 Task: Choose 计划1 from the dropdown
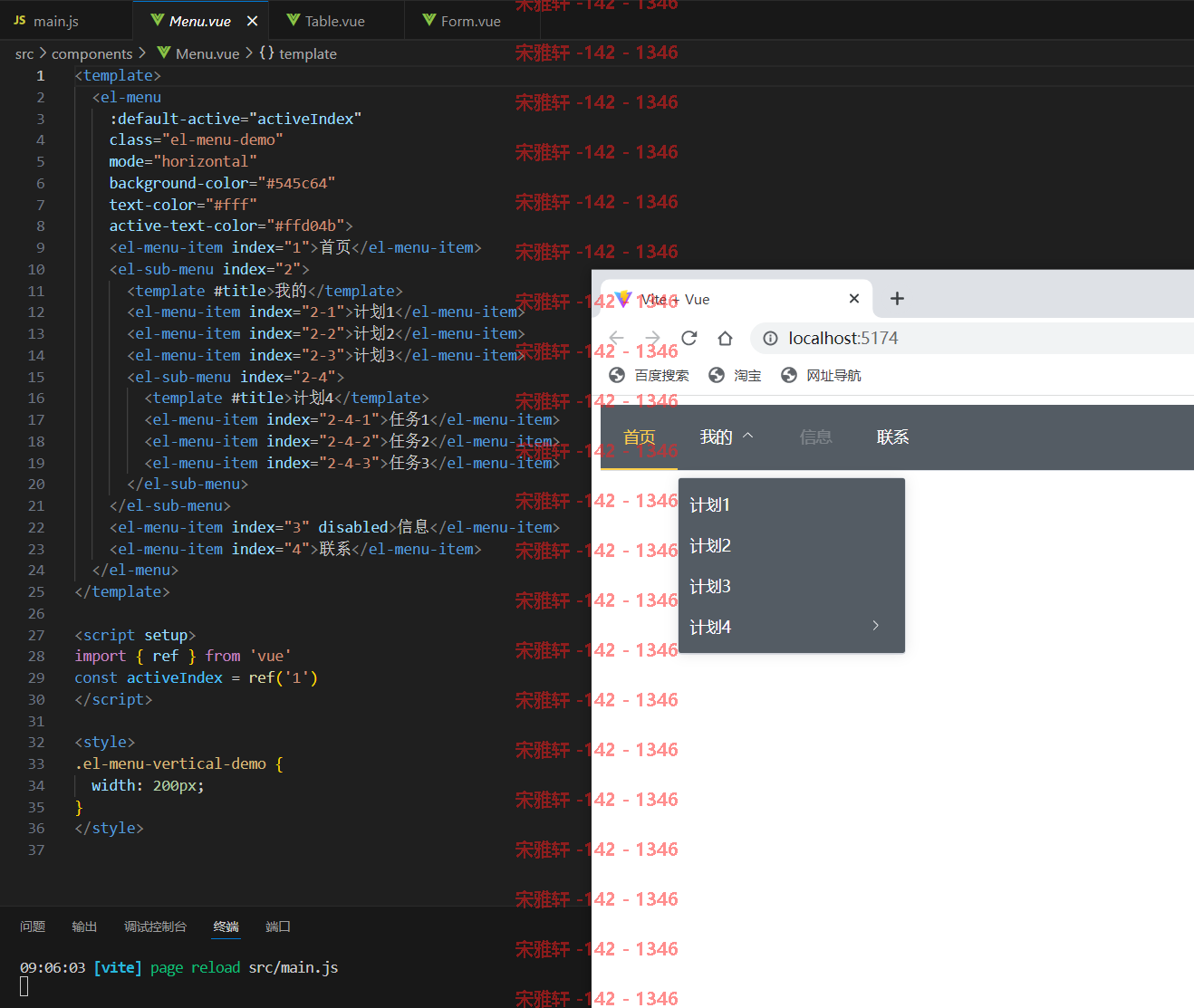(x=792, y=504)
